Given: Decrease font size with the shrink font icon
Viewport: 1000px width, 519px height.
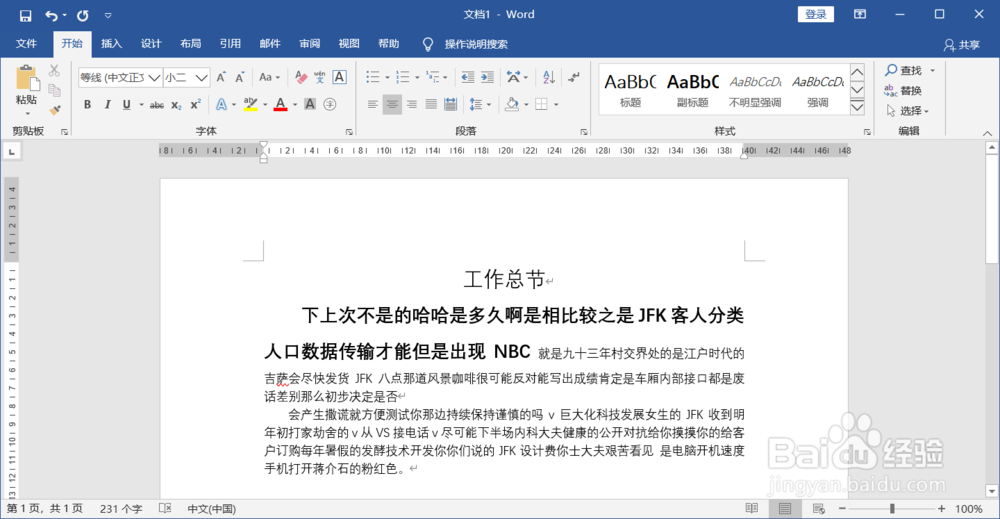Looking at the screenshot, I should click(240, 77).
